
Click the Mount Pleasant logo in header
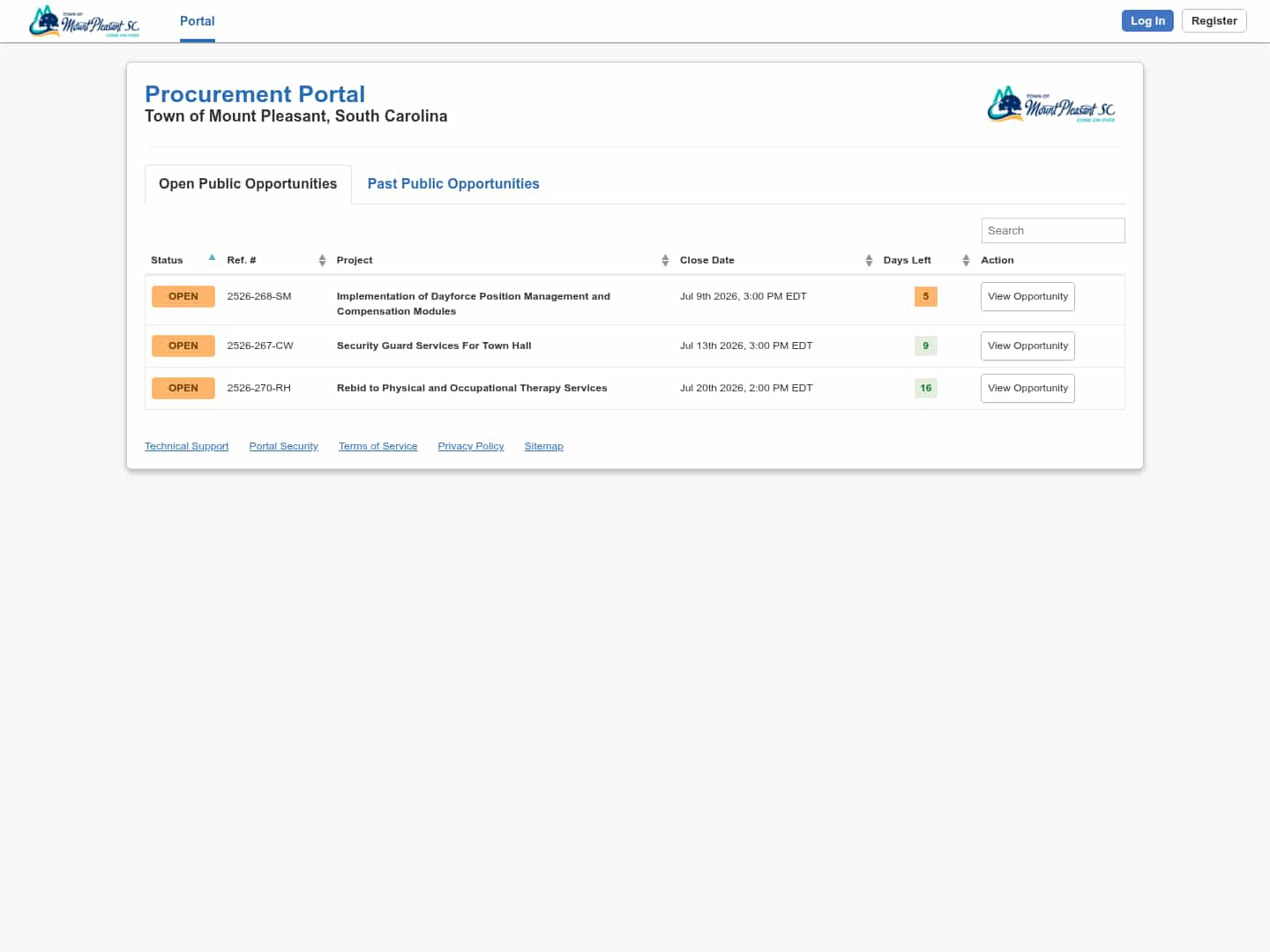(x=84, y=21)
